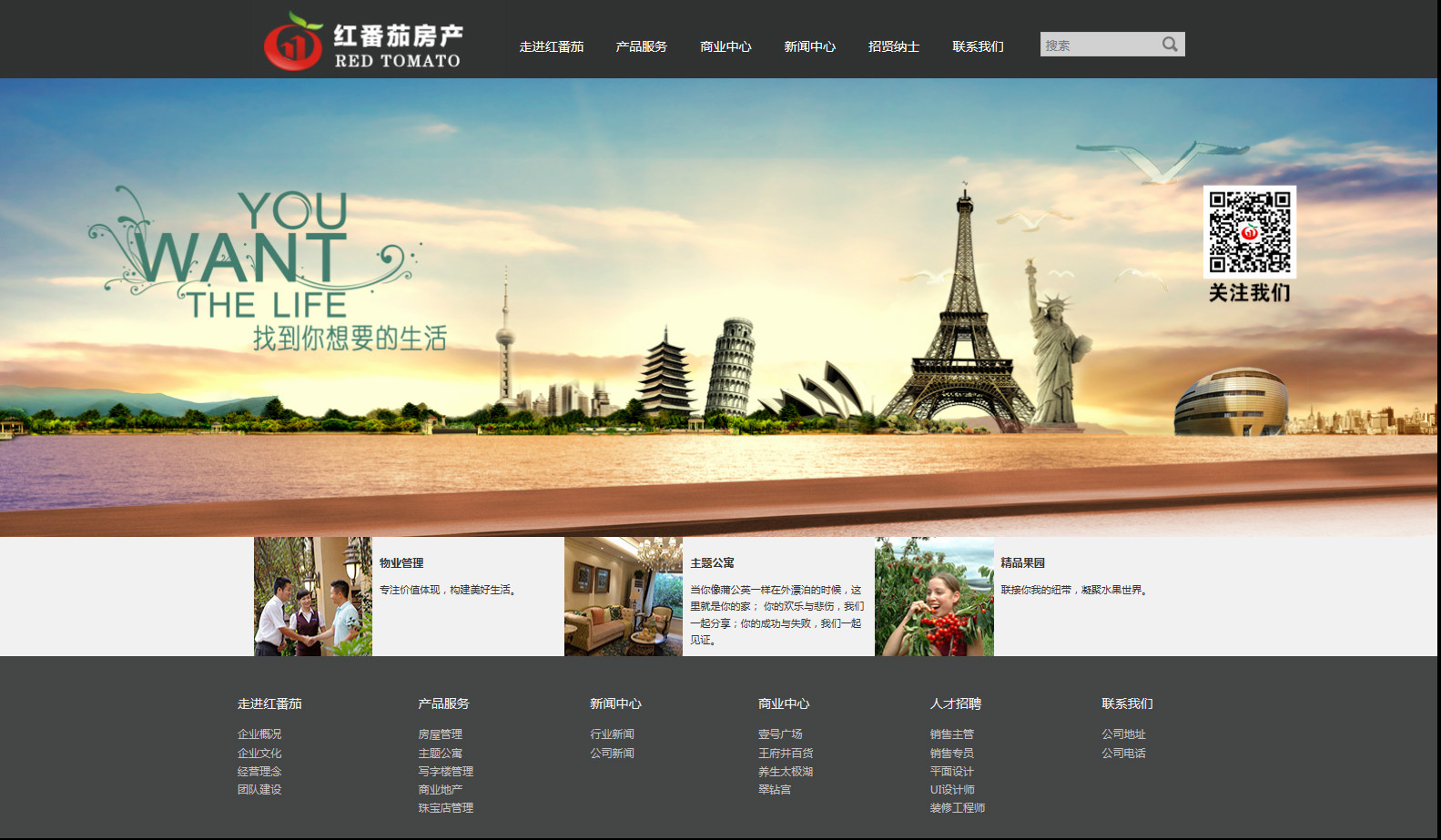
Task: Open the 精品果园 card title
Action: (1023, 563)
